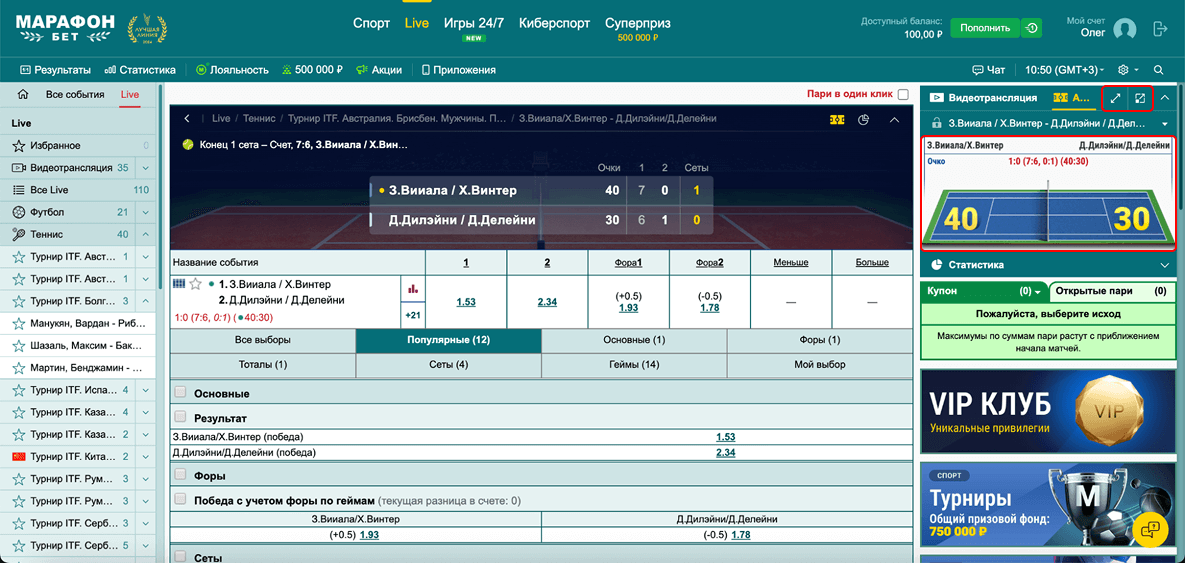Open the search magnifier icon
Viewport: 1185px width, 563px height.
[x=1159, y=70]
